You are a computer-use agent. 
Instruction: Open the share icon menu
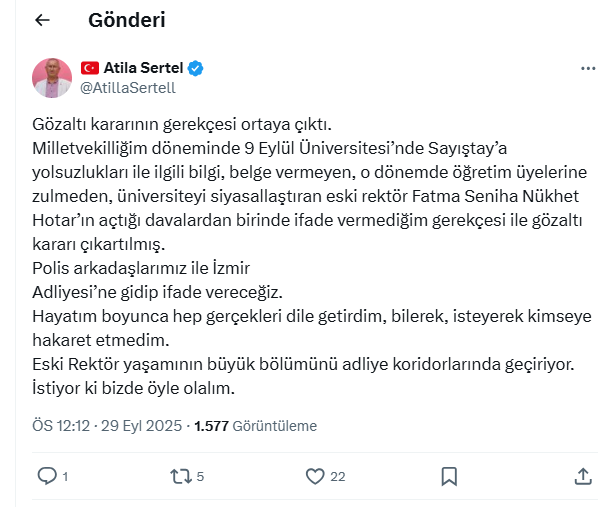pos(583,476)
